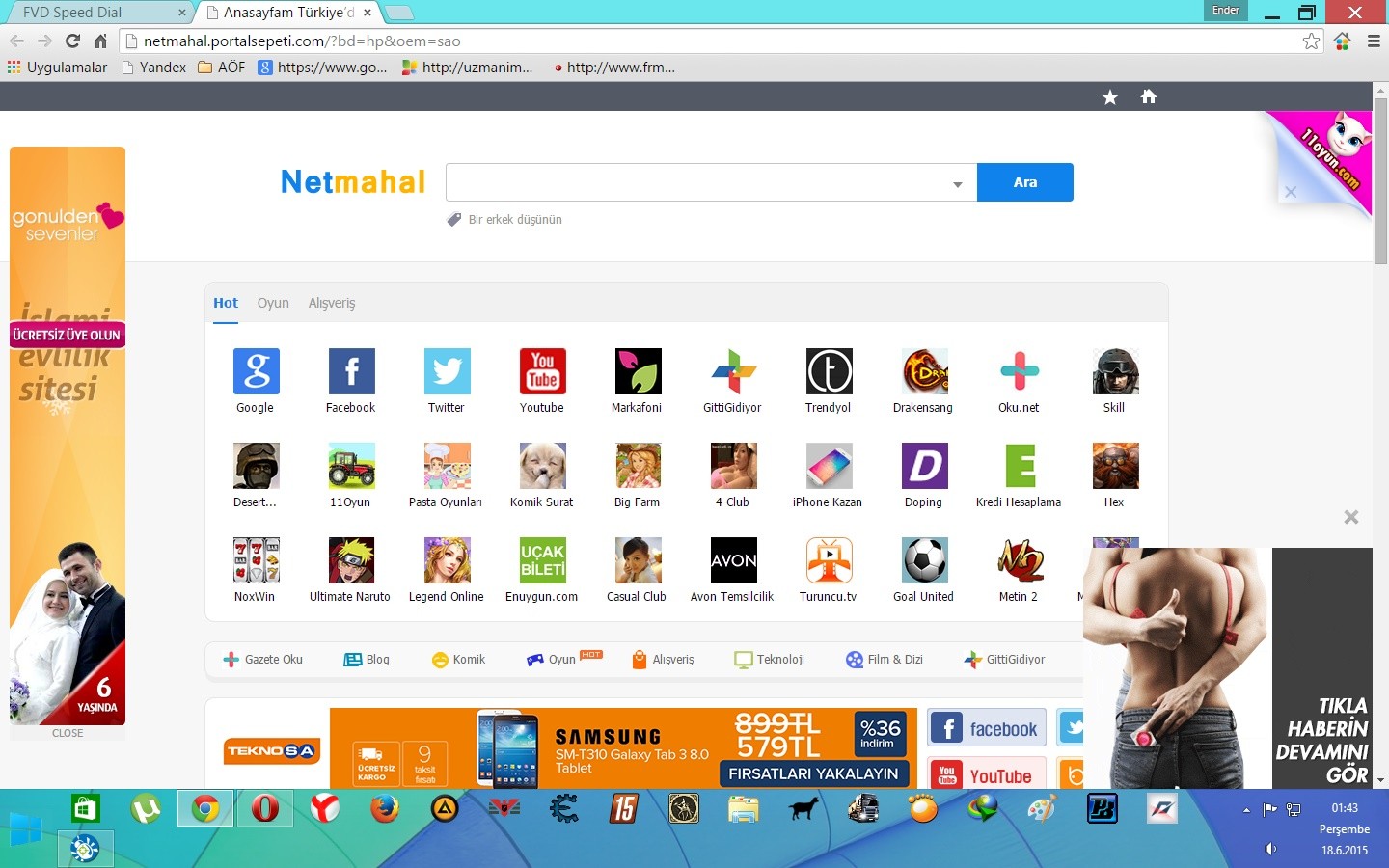Open the Twitter shortcut icon
Screen dimensions: 1389x868
tap(447, 371)
